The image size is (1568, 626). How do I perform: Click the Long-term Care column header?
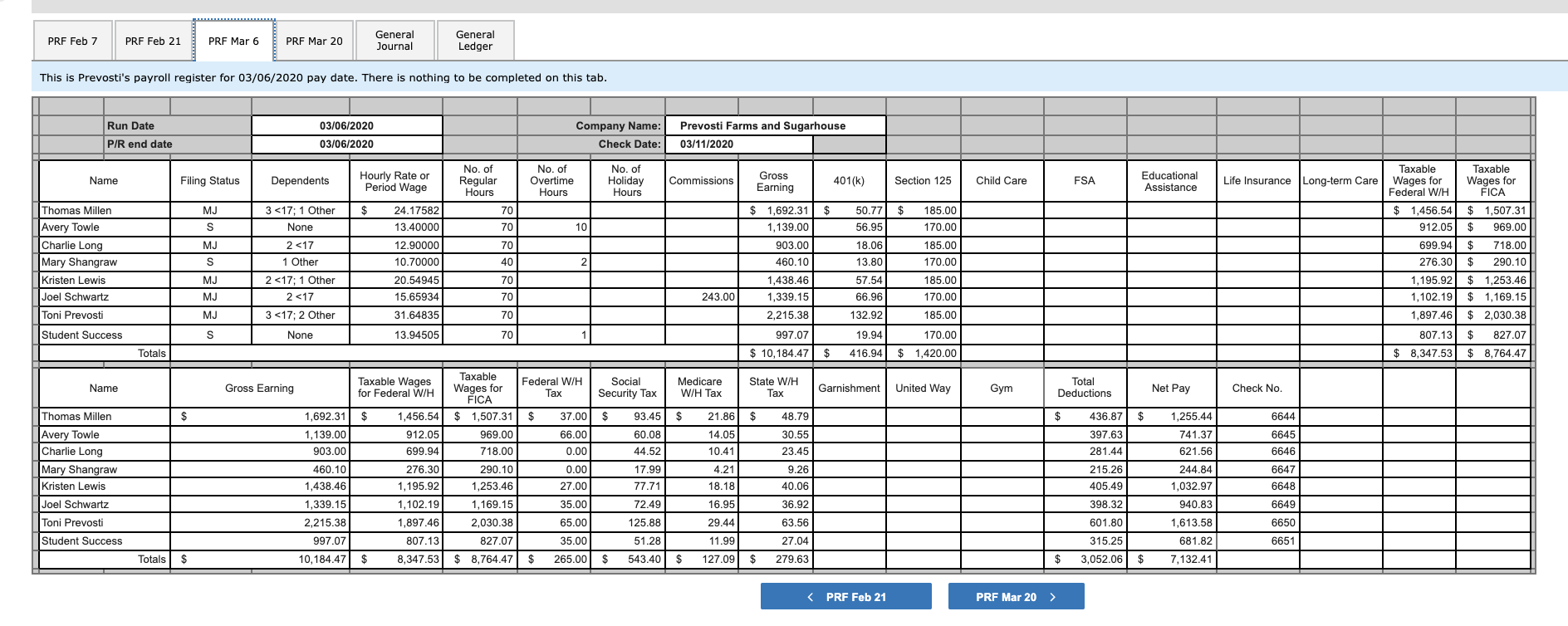[x=1340, y=180]
